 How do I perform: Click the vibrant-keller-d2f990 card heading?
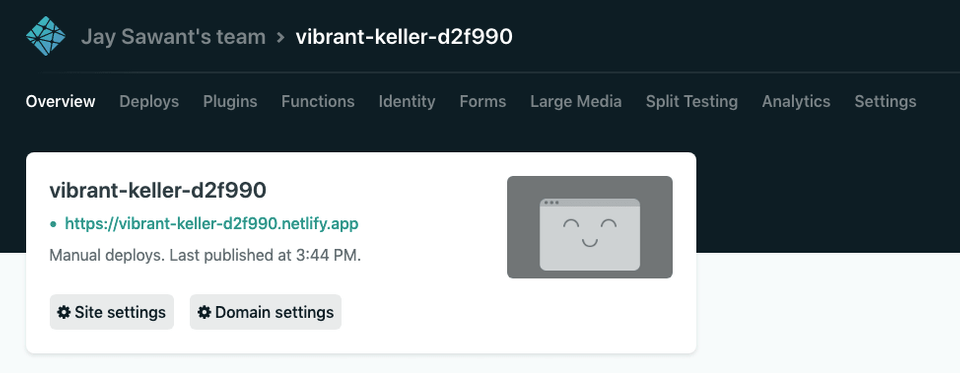158,190
